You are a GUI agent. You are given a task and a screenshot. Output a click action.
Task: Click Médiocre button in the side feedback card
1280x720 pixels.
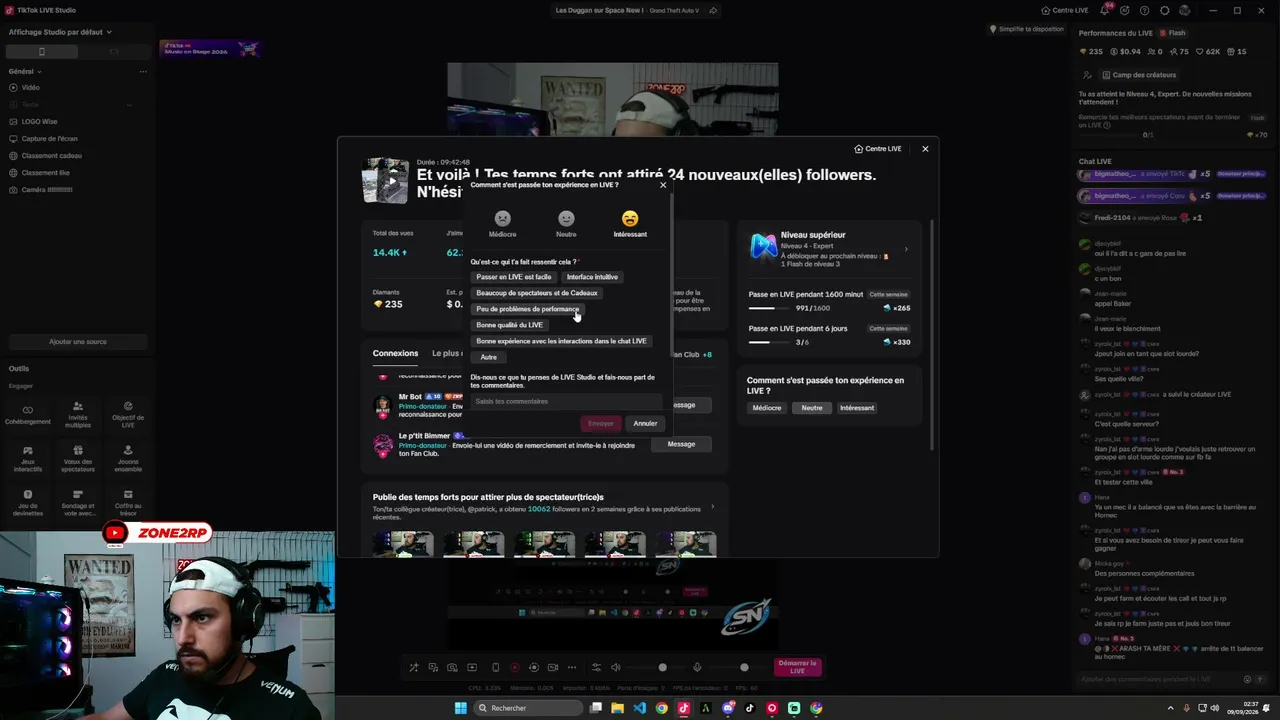tap(767, 408)
